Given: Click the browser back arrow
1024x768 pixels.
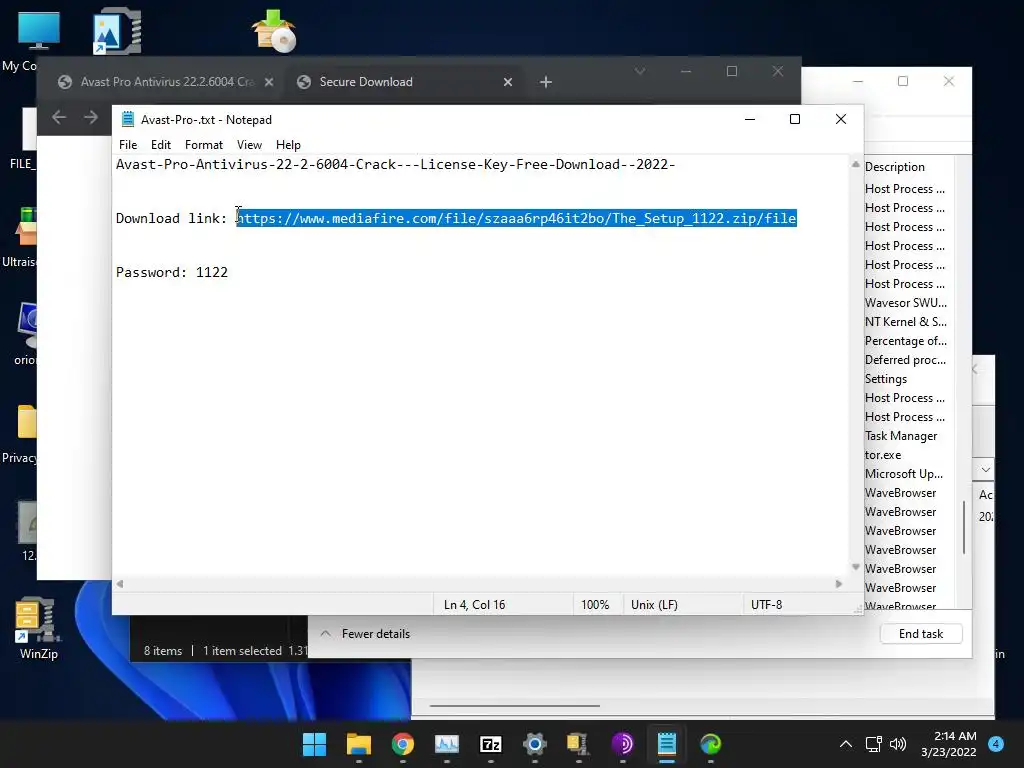Looking at the screenshot, I should pos(59,117).
